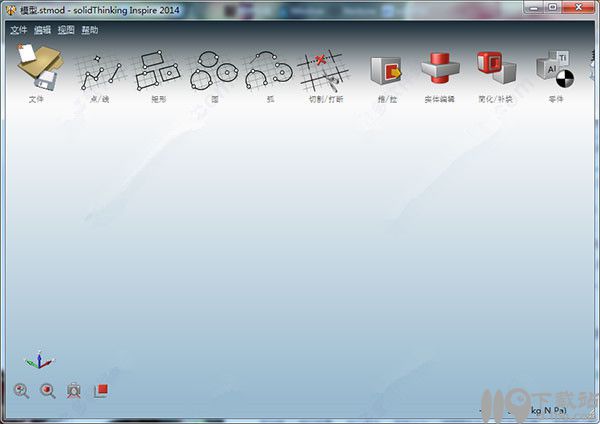The width and height of the screenshot is (600, 424).
Task: Open the 视图 menu
Action: tap(66, 30)
